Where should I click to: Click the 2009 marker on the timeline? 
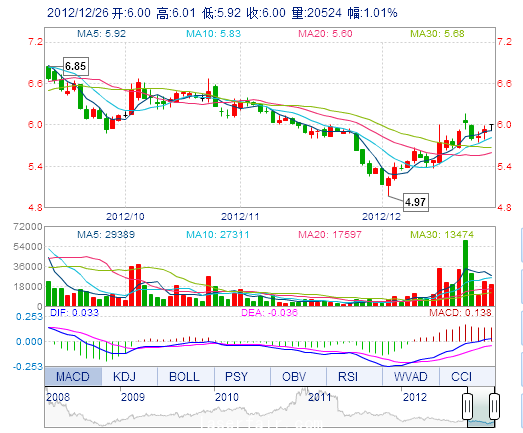tap(133, 397)
